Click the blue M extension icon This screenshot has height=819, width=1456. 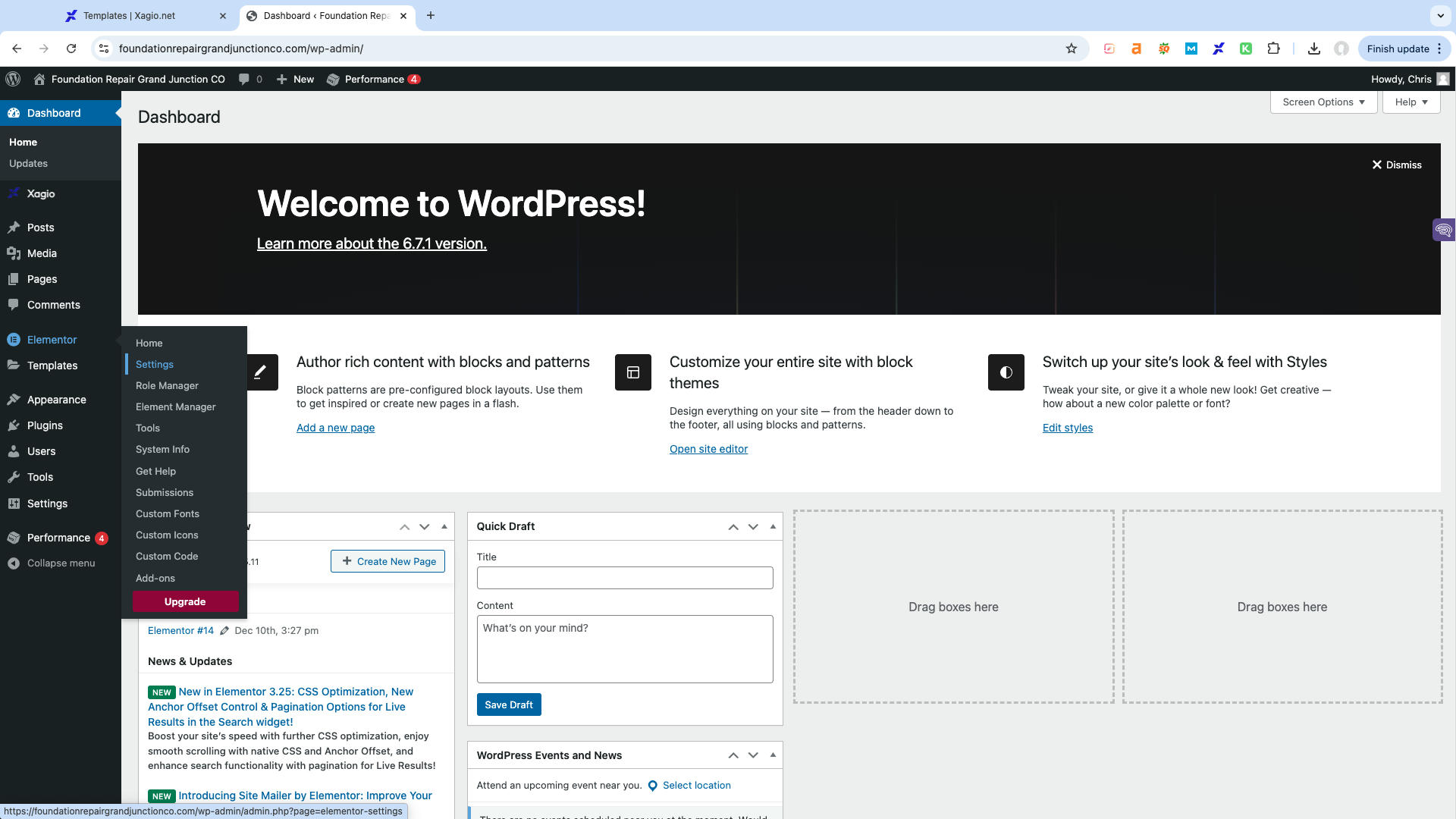pos(1191,49)
